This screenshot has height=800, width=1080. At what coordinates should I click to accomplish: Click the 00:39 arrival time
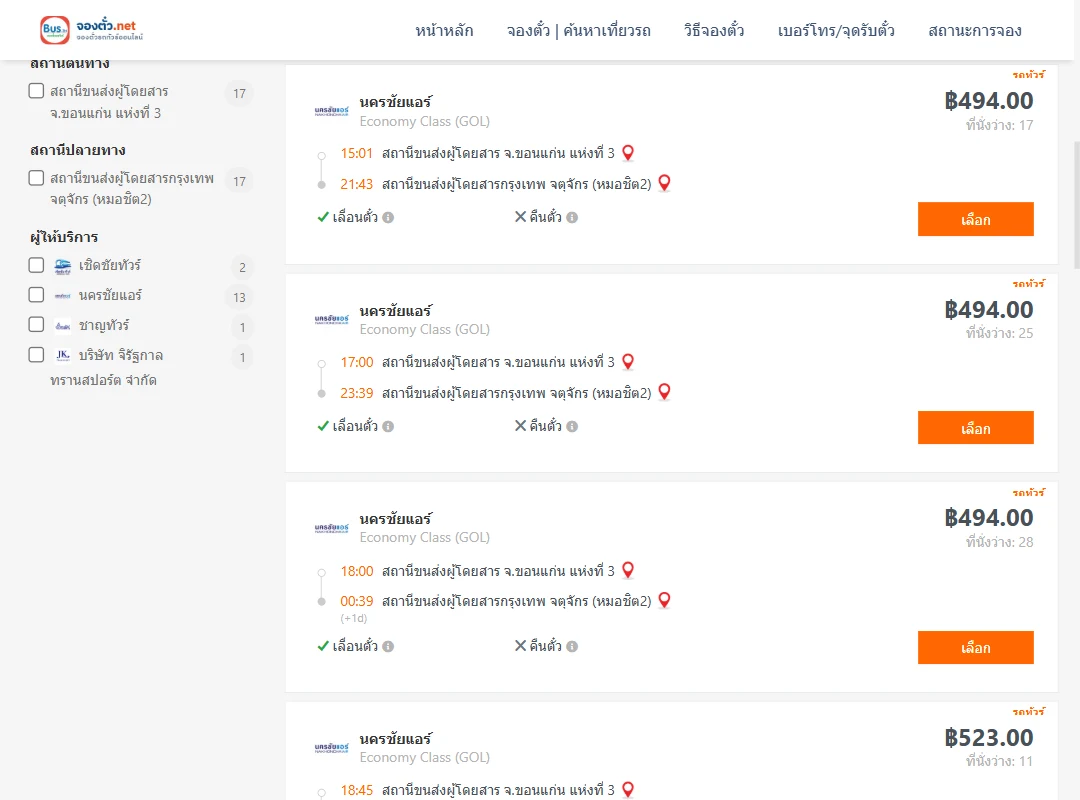(x=356, y=601)
